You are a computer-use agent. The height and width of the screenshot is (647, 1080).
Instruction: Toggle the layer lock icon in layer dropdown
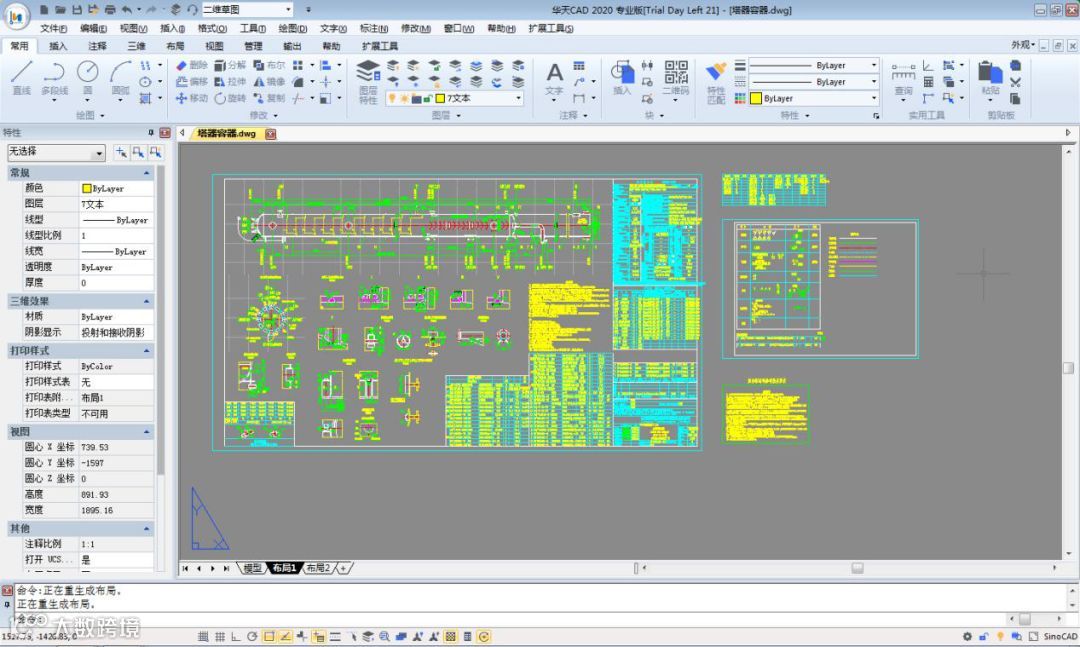(x=428, y=99)
